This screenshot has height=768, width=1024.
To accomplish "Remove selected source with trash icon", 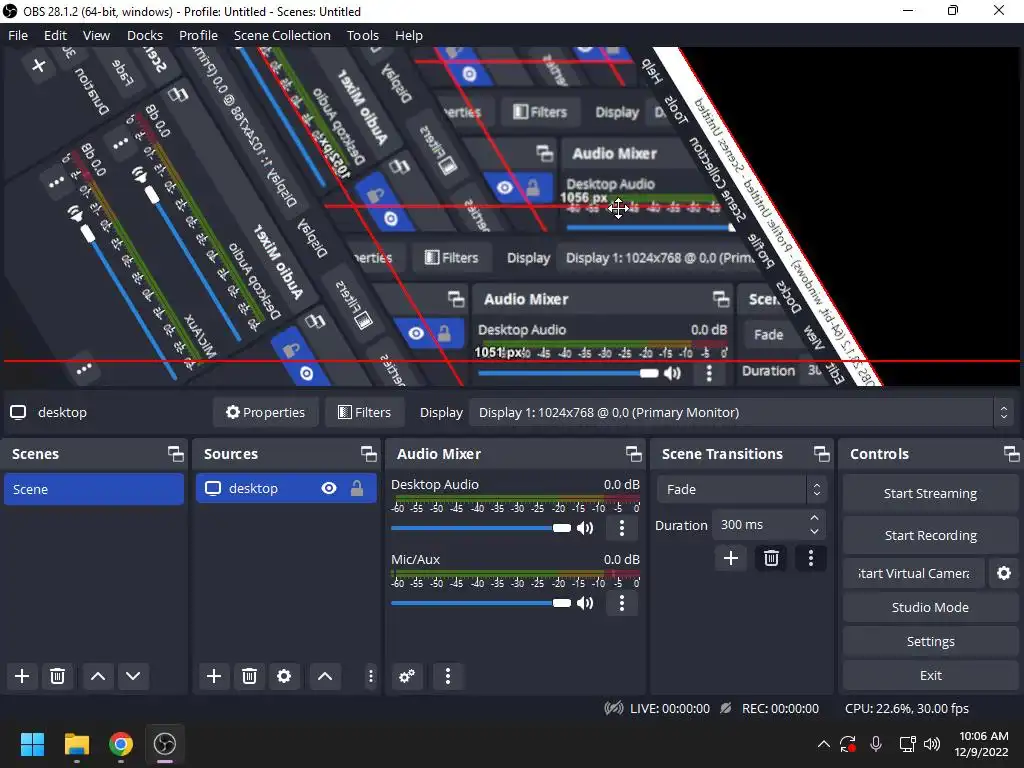I will (249, 676).
